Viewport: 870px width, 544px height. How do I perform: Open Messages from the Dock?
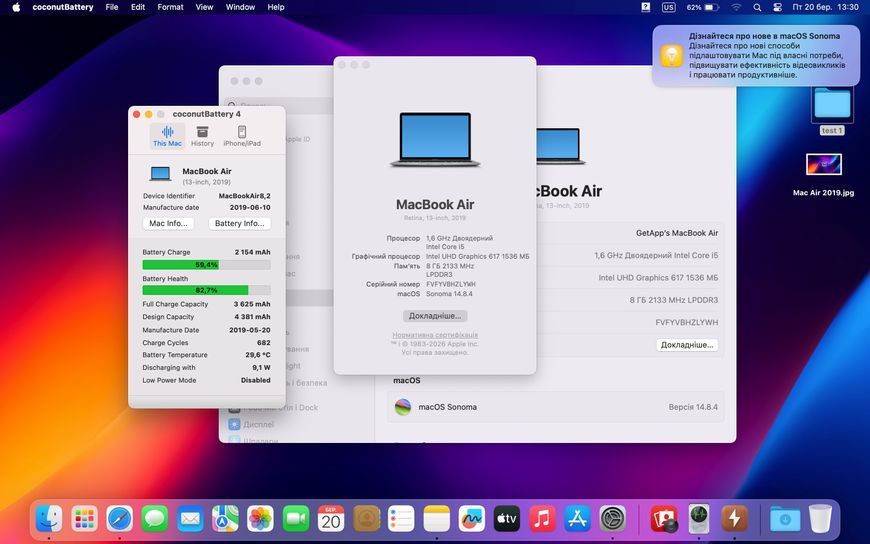(x=155, y=518)
